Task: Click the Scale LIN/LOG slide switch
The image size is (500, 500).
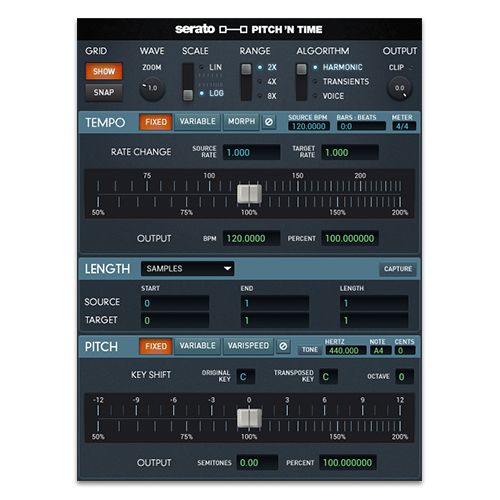Action: tap(188, 82)
